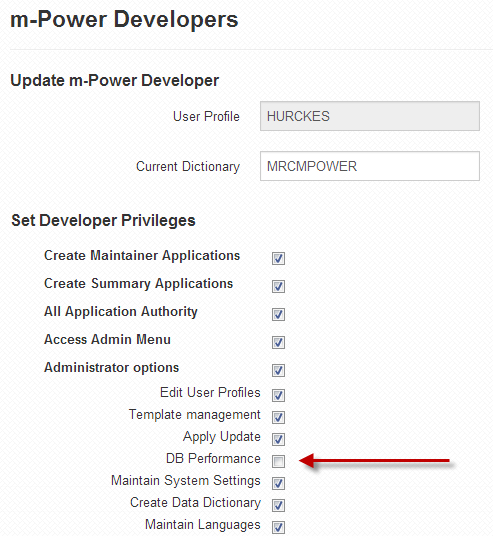Click the Edit User Profiles label
Screen dimensions: 493x536
coord(210,393)
